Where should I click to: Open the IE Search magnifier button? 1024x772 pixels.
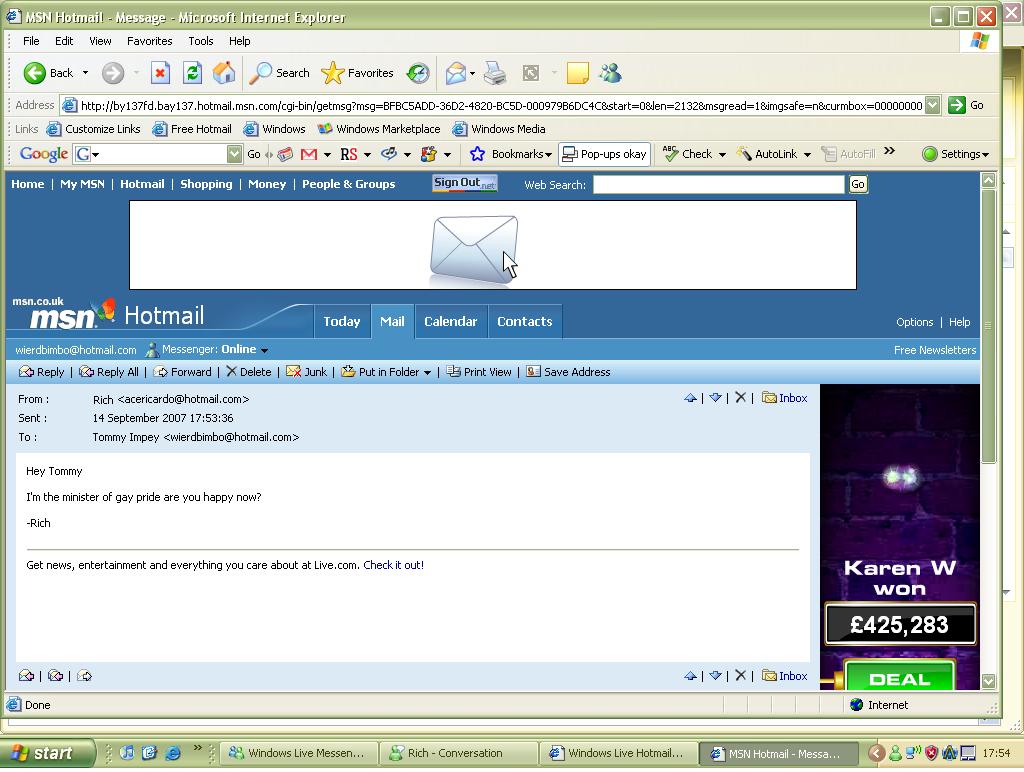tap(280, 73)
